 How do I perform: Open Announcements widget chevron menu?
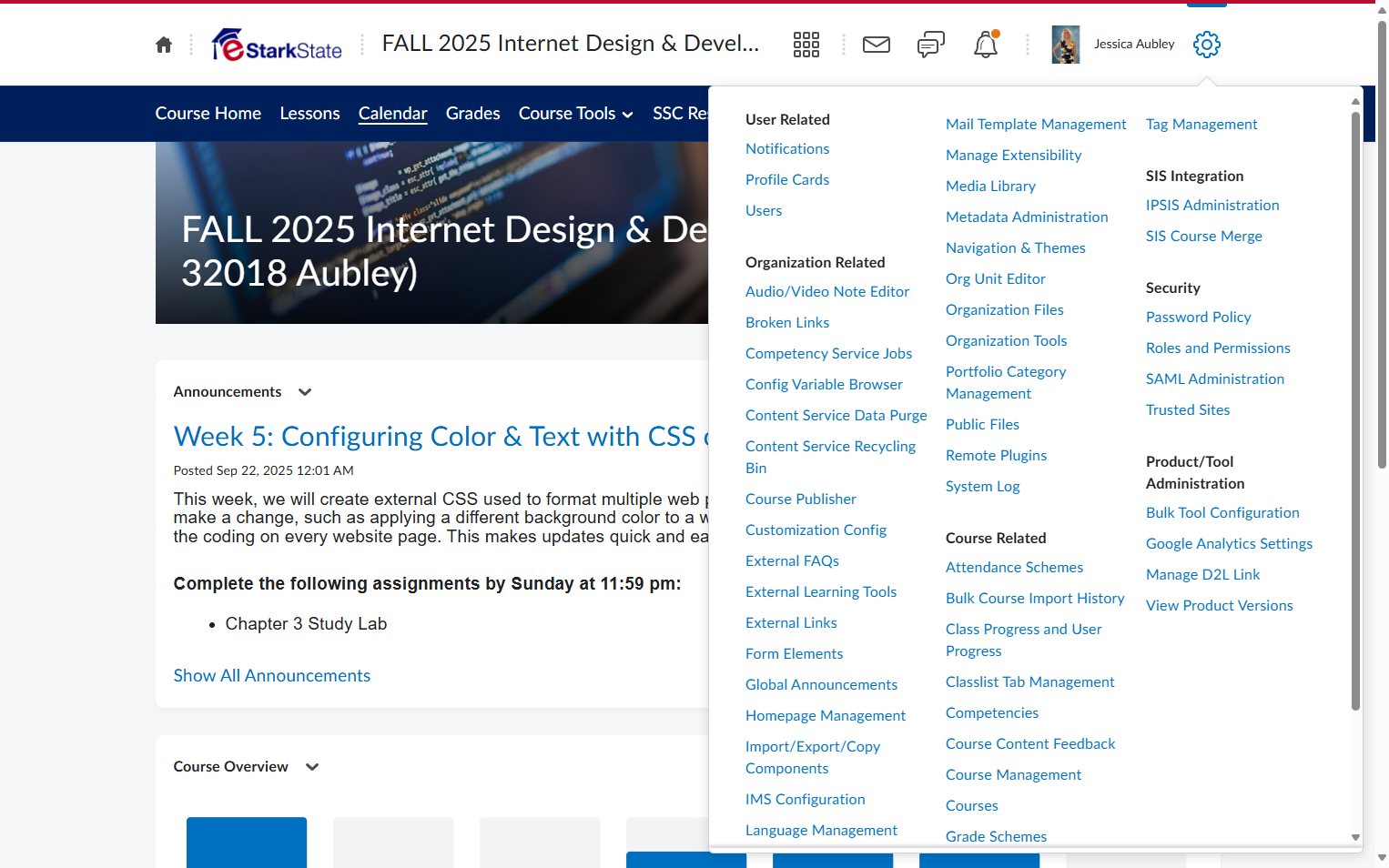305,392
